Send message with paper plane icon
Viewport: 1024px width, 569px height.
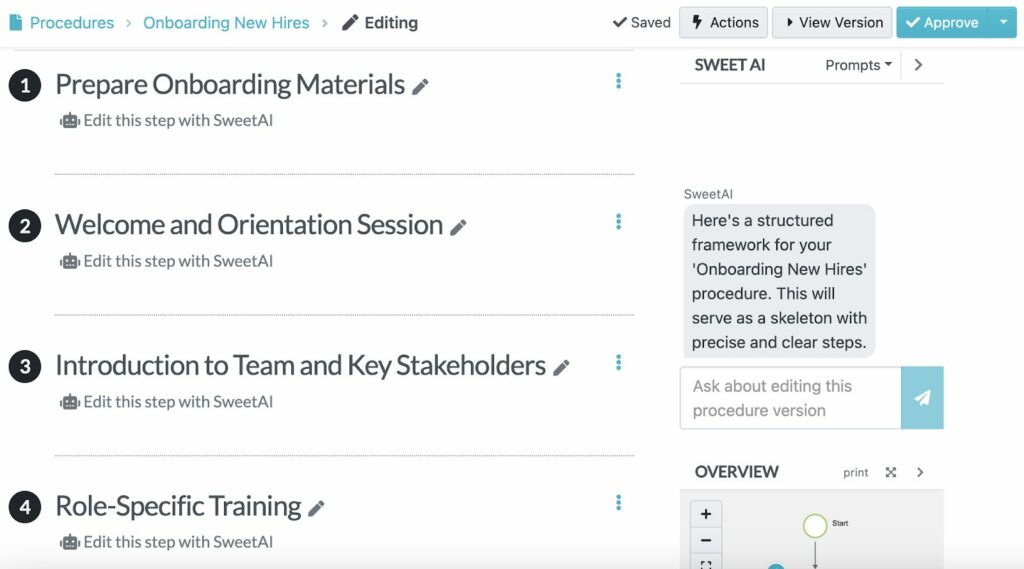pyautogui.click(x=922, y=397)
